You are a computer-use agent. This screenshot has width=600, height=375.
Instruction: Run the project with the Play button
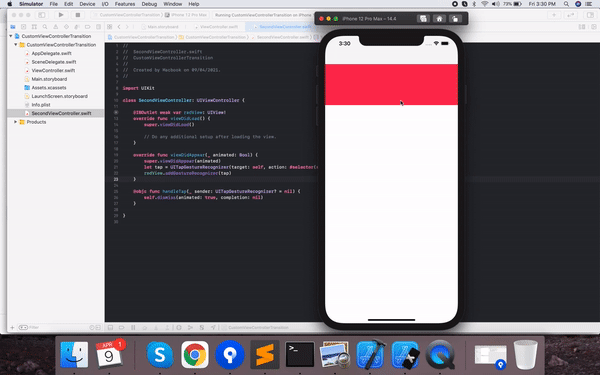coord(61,15)
